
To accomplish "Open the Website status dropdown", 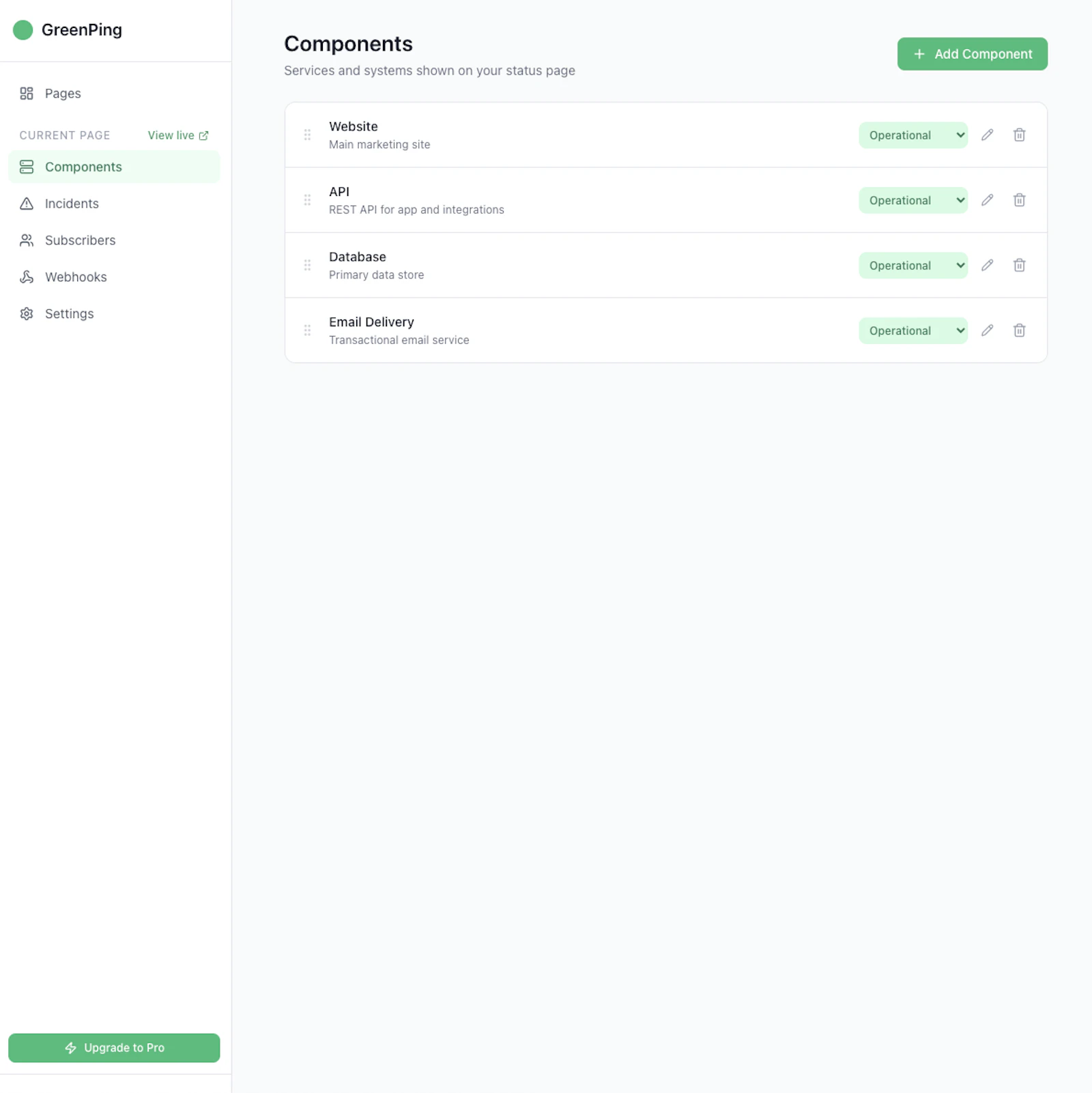I will pyautogui.click(x=913, y=135).
